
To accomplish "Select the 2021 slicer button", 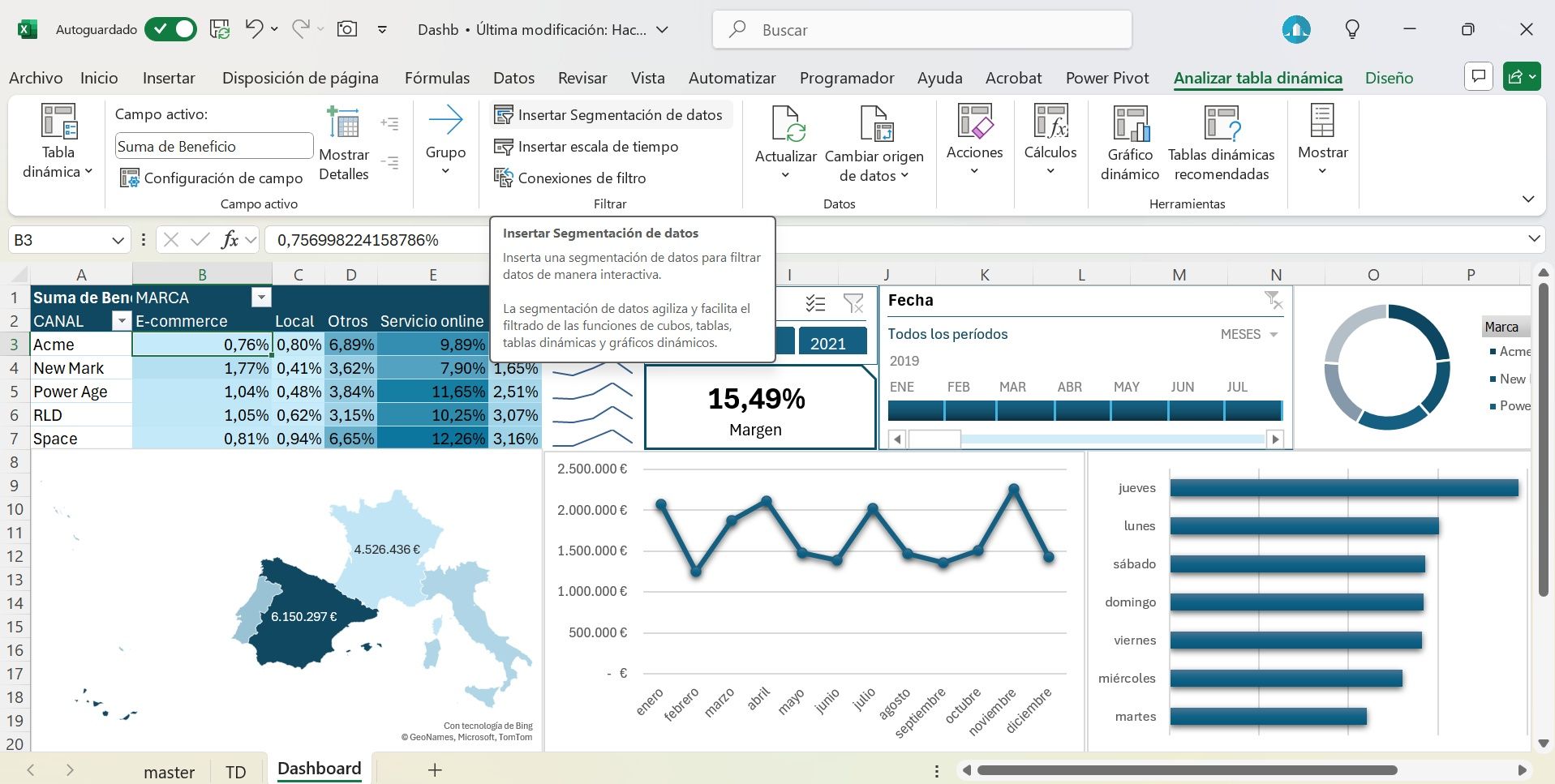I will click(832, 341).
